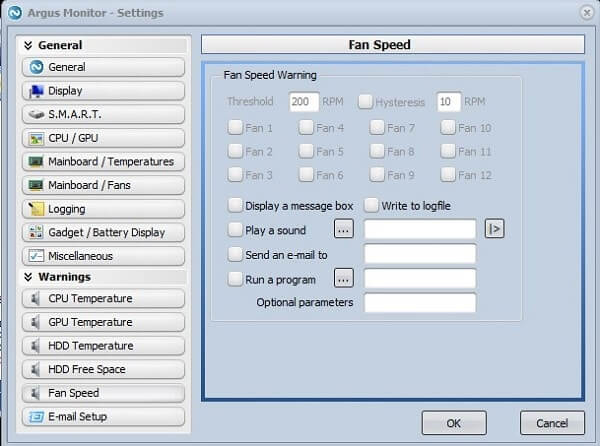Click the General sidebar item icon

click(x=36, y=67)
